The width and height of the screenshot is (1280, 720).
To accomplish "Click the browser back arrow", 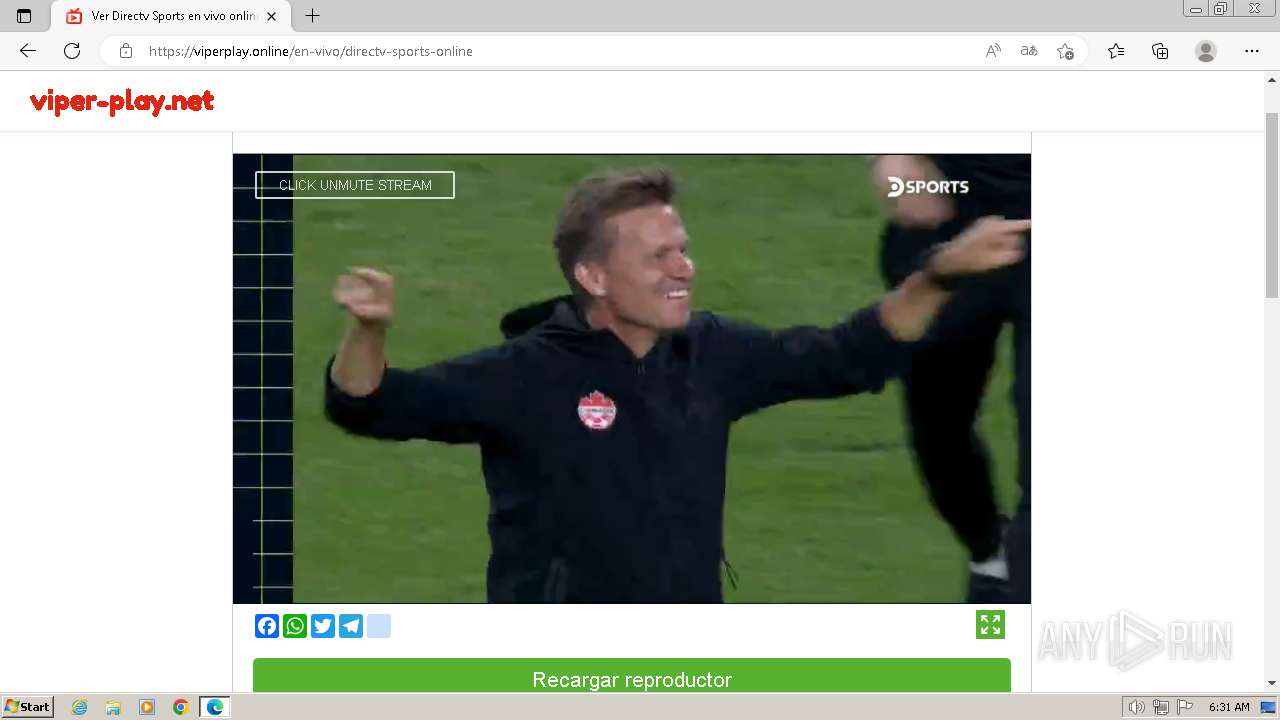I will tap(28, 51).
